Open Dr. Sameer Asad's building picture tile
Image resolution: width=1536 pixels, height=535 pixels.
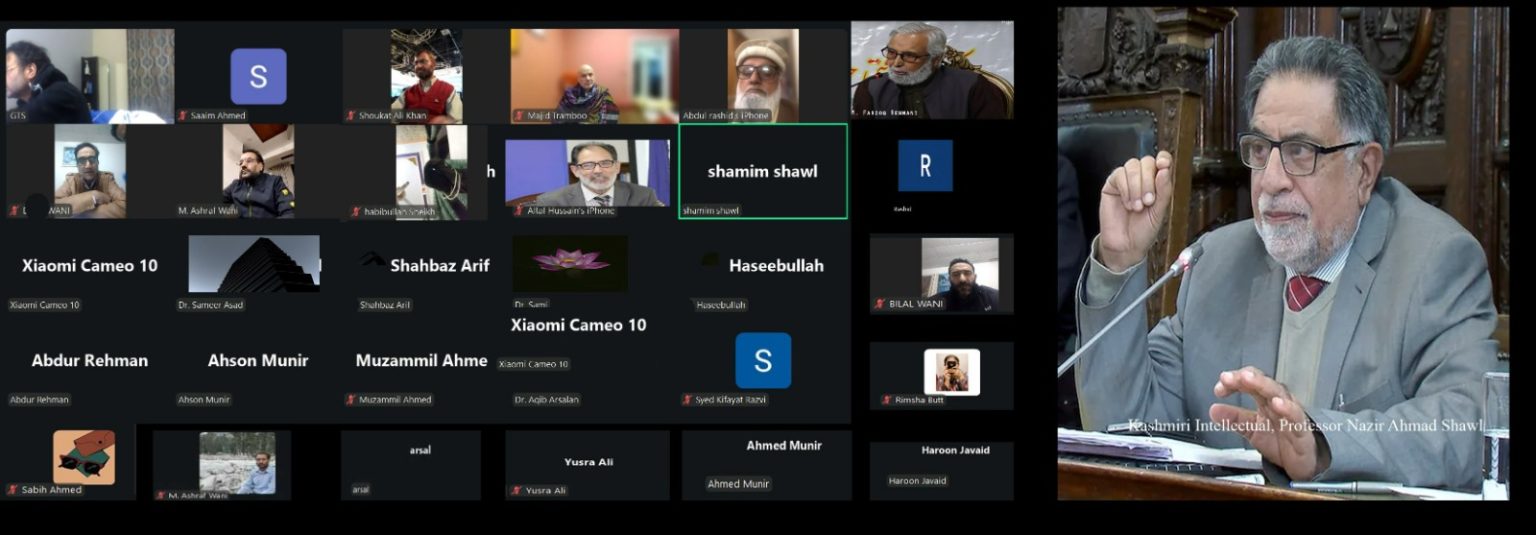(x=254, y=264)
